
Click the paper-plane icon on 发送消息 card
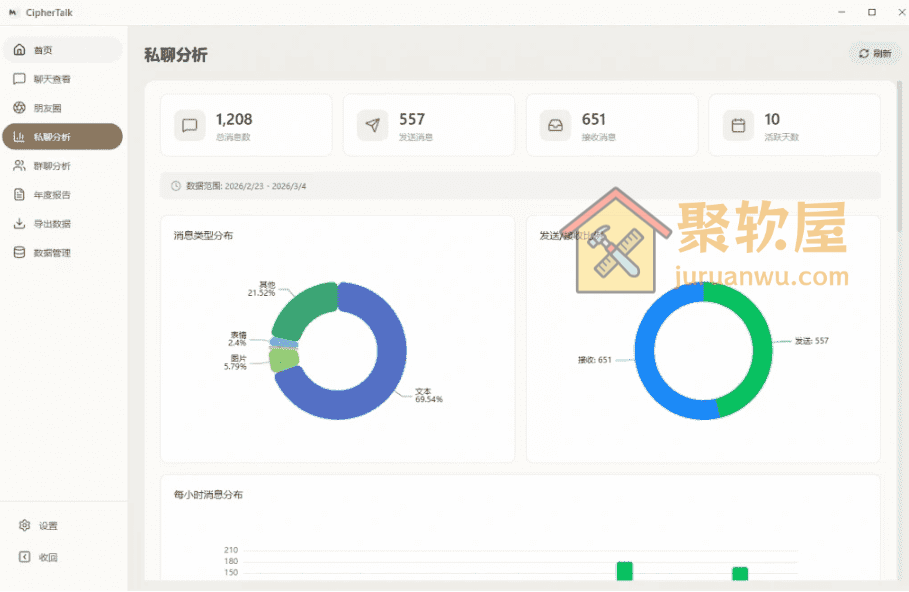[x=372, y=125]
